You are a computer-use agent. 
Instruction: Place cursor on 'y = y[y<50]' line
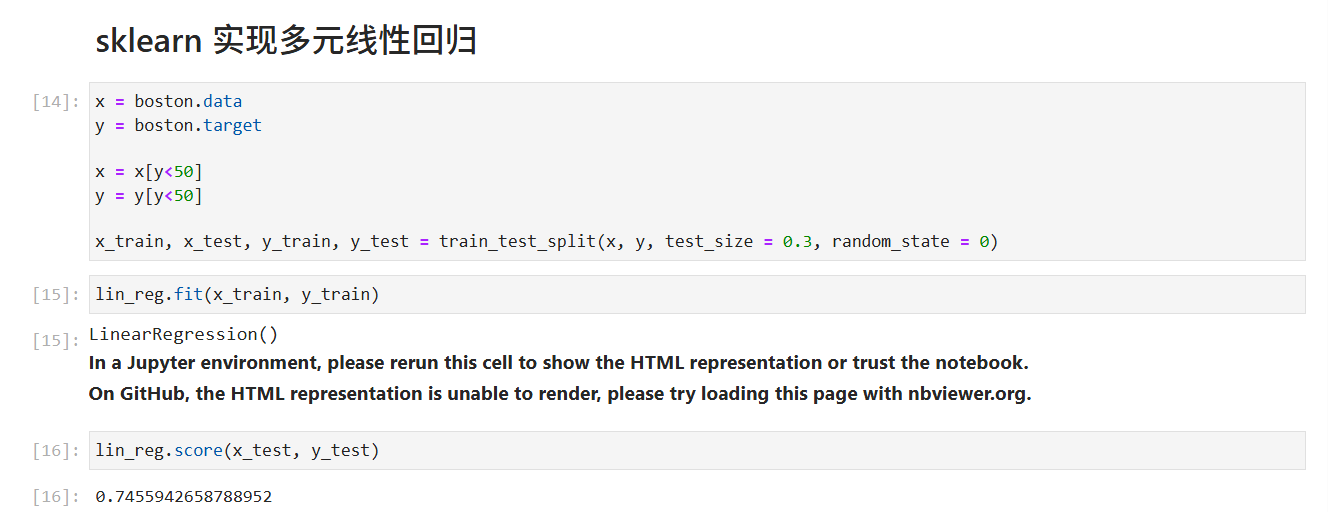pos(149,195)
